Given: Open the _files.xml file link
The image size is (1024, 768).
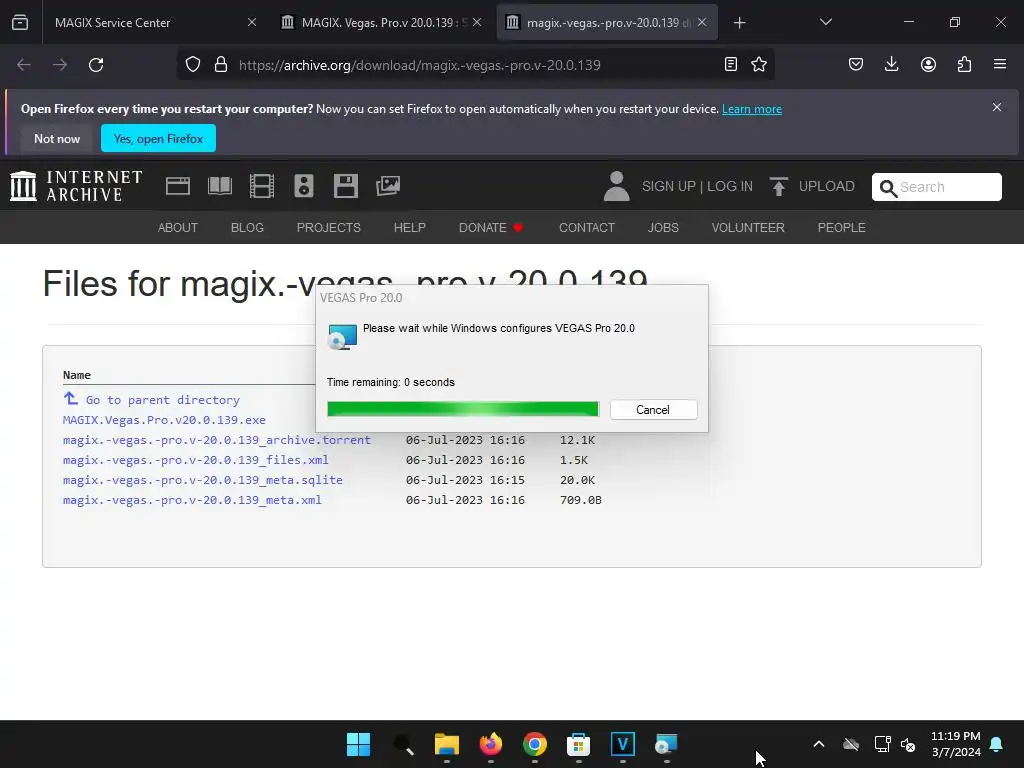Looking at the screenshot, I should pos(195,460).
